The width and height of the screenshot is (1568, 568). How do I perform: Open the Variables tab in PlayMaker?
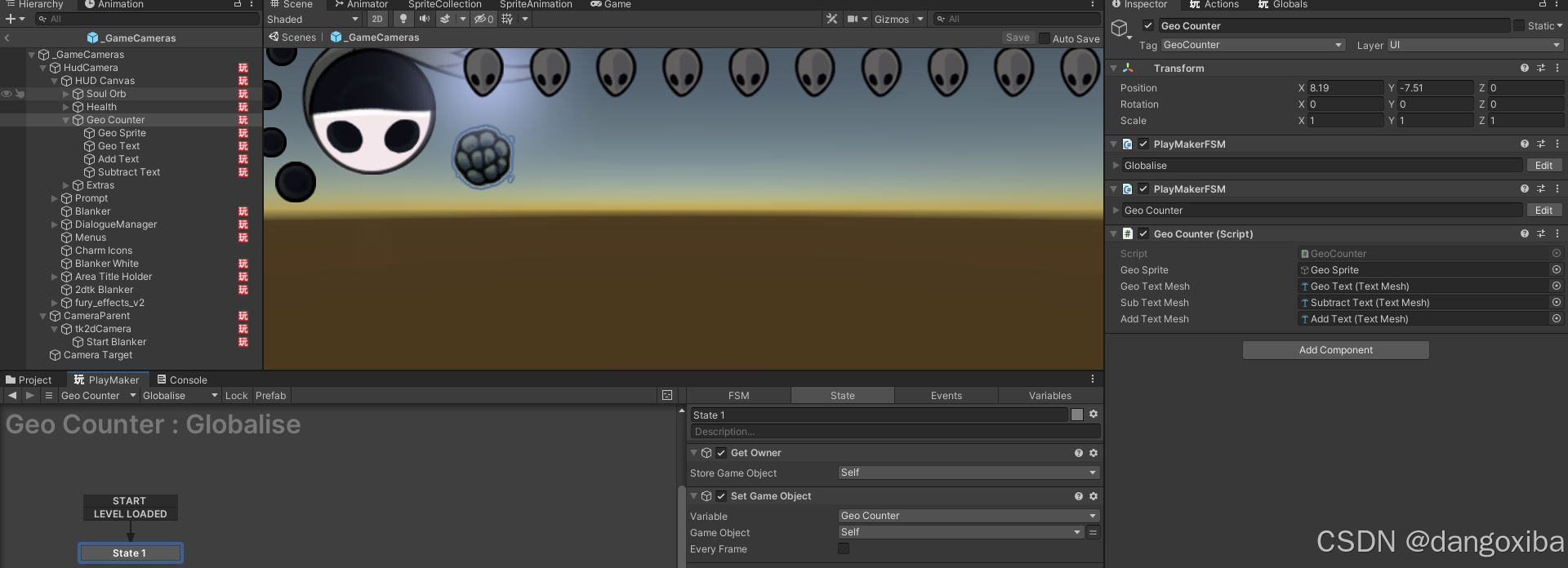tap(1049, 396)
